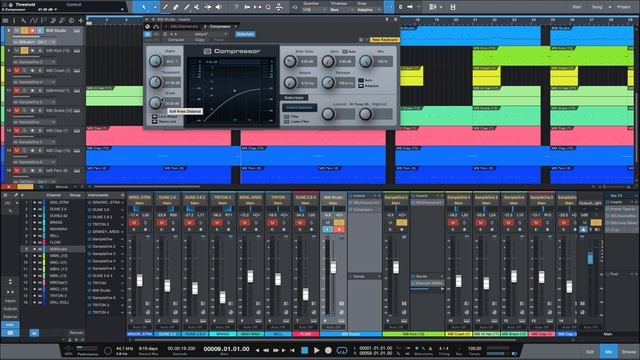Screen dimensions: 640x360
Task: Click the Fast Forward button in transport
Action: click(276, 350)
